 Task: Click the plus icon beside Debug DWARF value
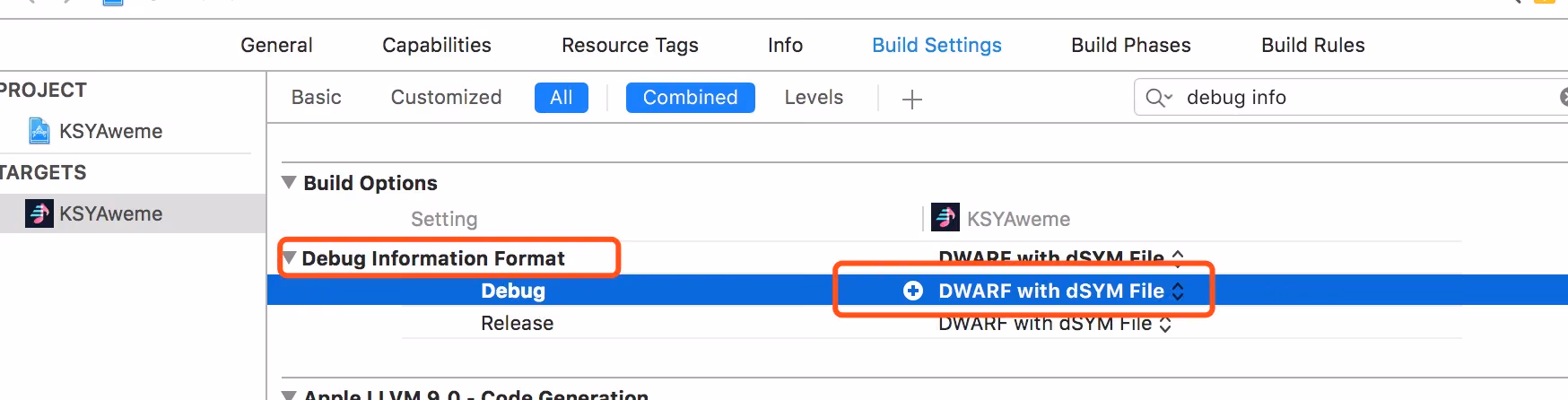click(912, 291)
